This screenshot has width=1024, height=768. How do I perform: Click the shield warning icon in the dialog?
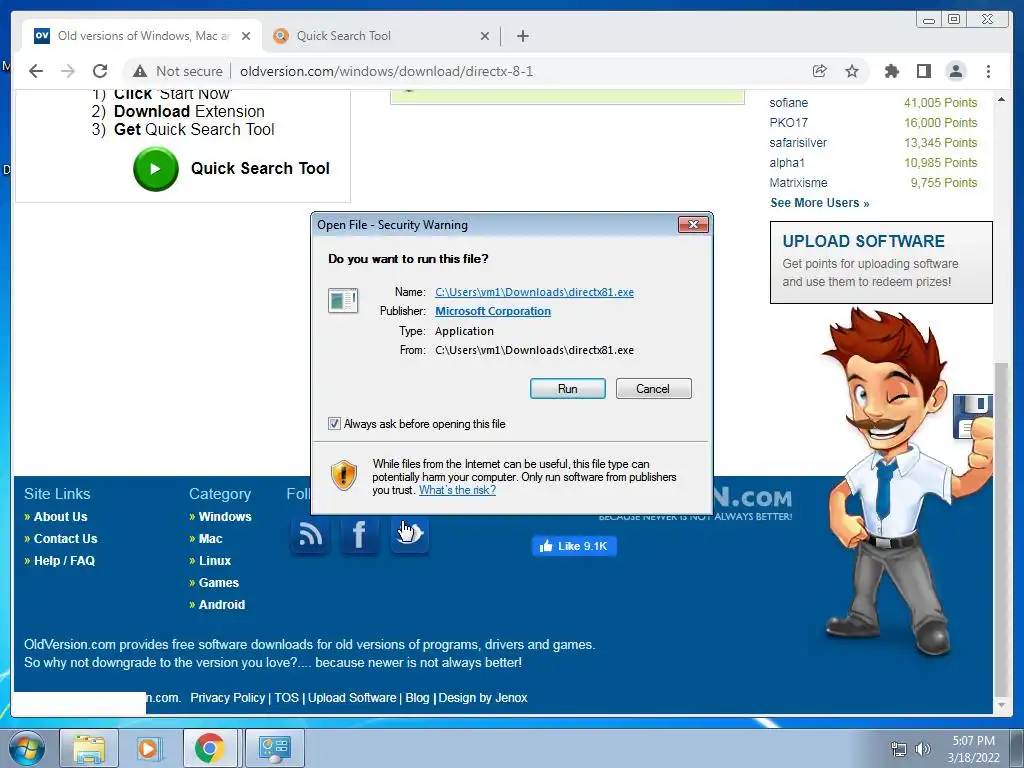click(x=344, y=475)
